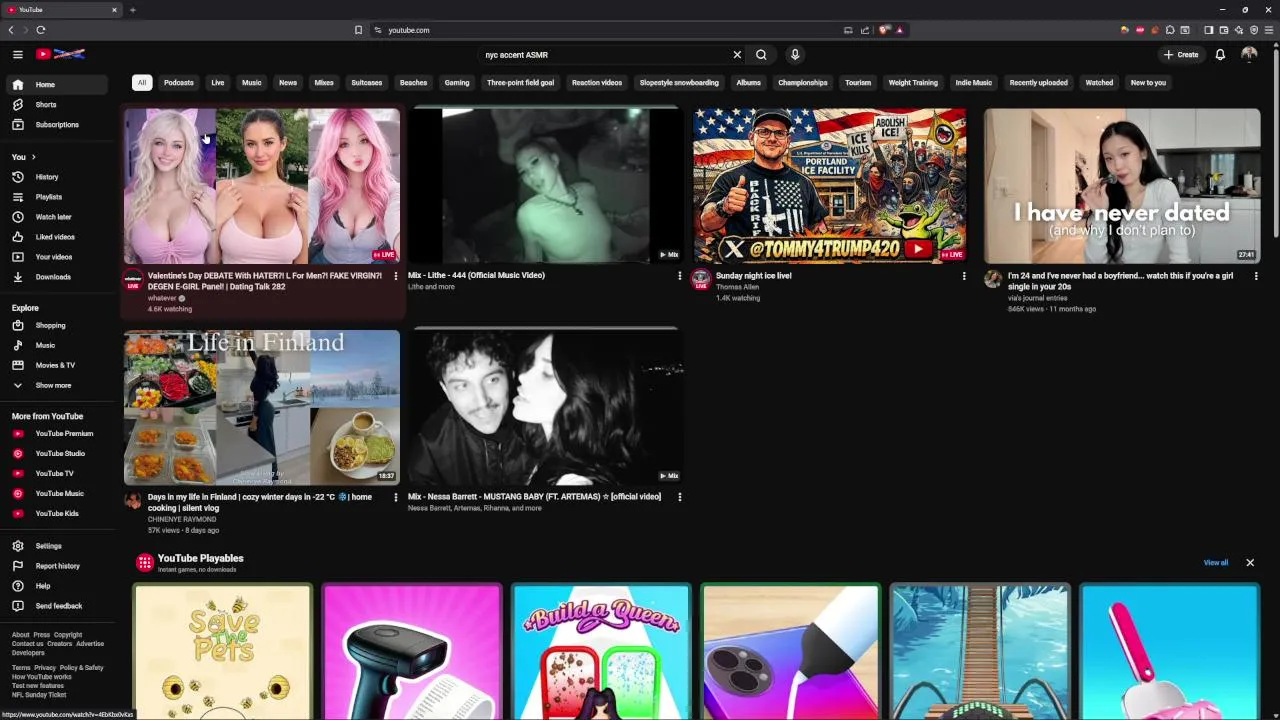Open Sunday night ice live options menu
The height and width of the screenshot is (720, 1280).
[x=964, y=276]
